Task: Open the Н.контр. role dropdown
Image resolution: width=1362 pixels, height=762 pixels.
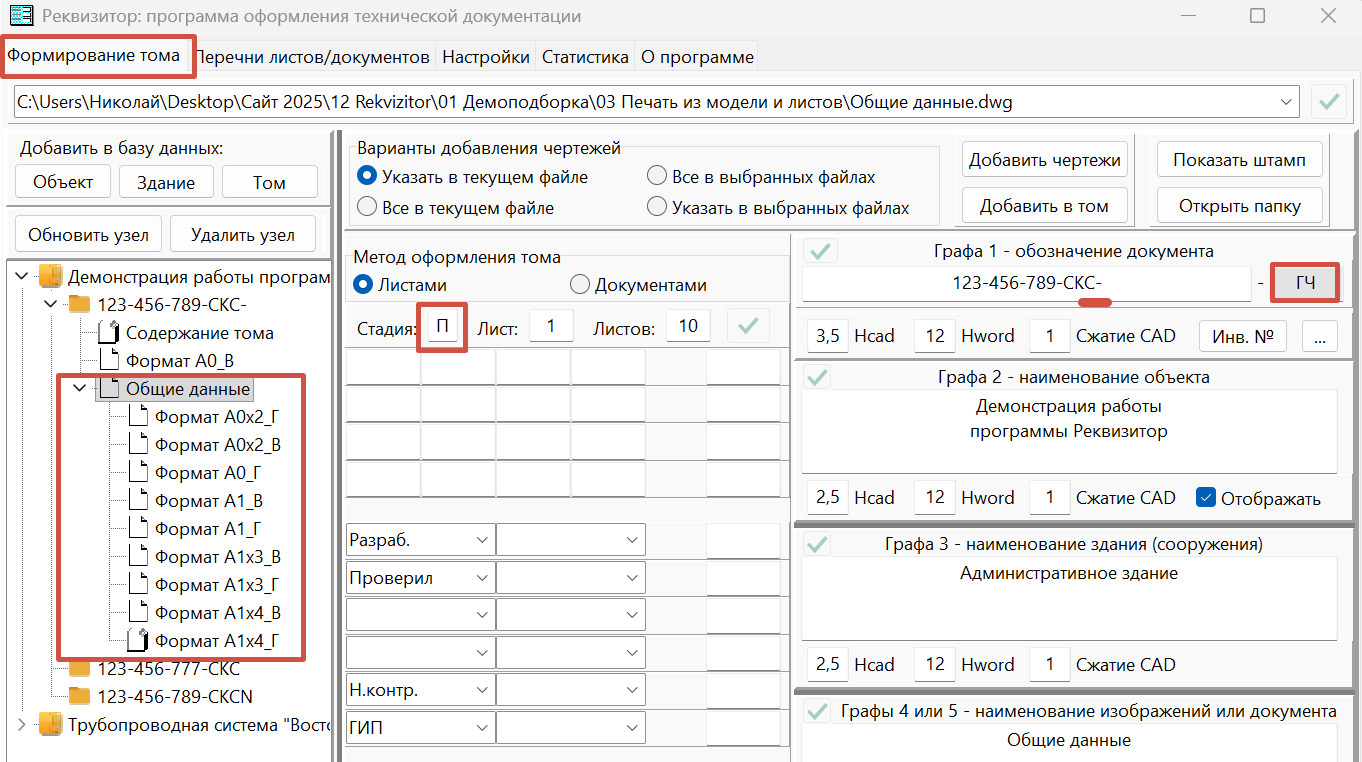Action: (482, 690)
